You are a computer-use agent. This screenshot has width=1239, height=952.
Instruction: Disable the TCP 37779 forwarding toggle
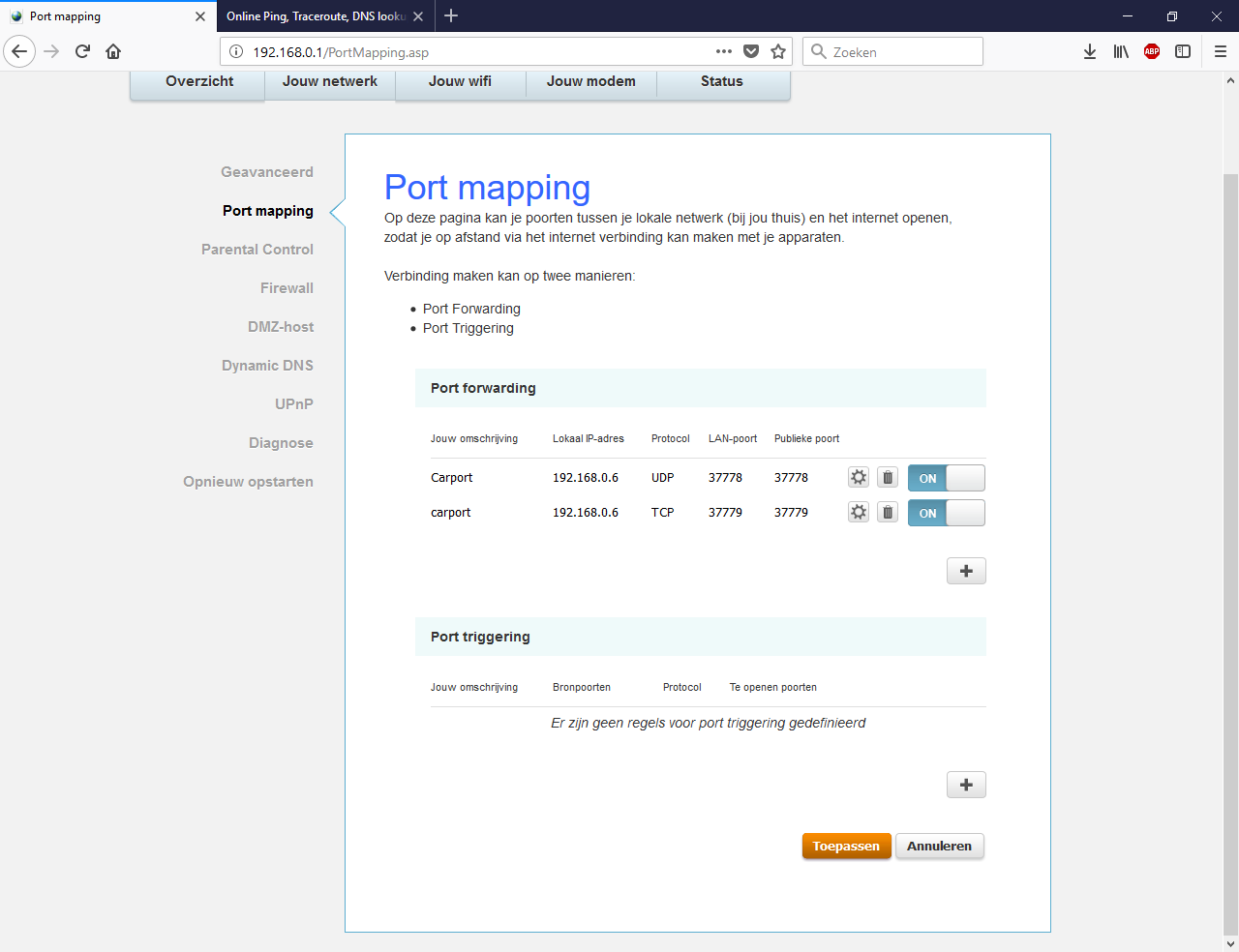946,513
